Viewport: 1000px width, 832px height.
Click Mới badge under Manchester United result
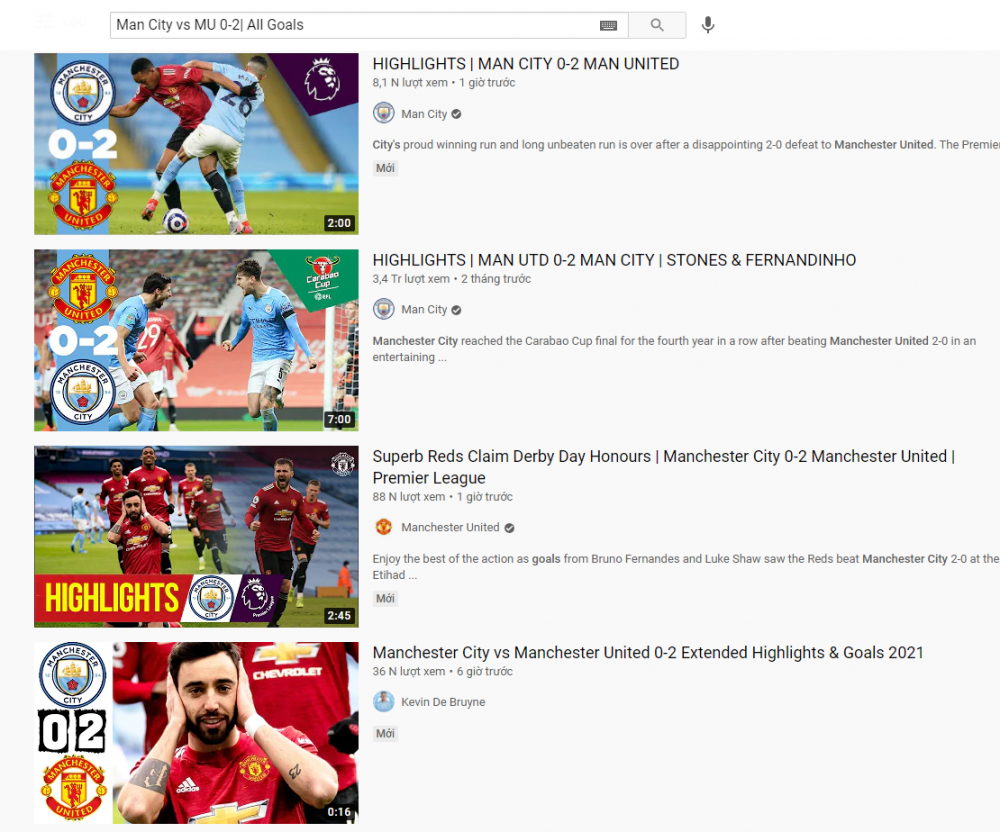point(385,599)
